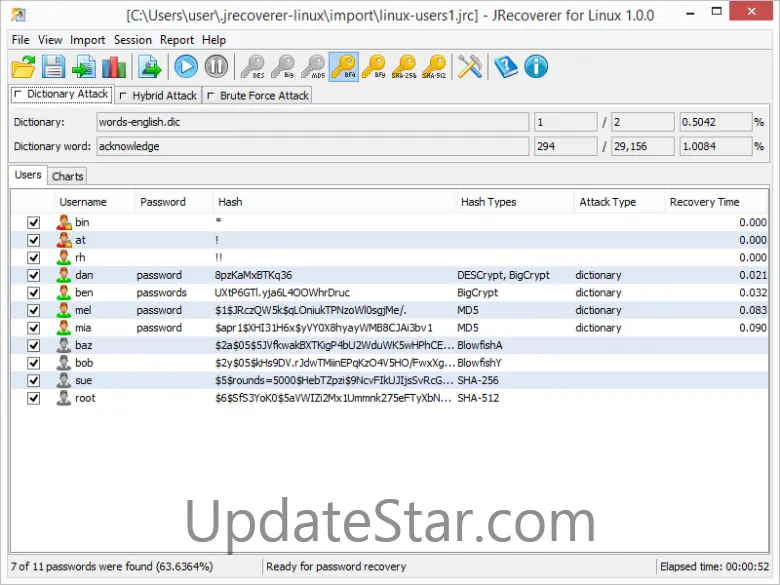Viewport: 780px width, 585px height.
Task: Click the grey user icon next to baz
Action: 64,345
